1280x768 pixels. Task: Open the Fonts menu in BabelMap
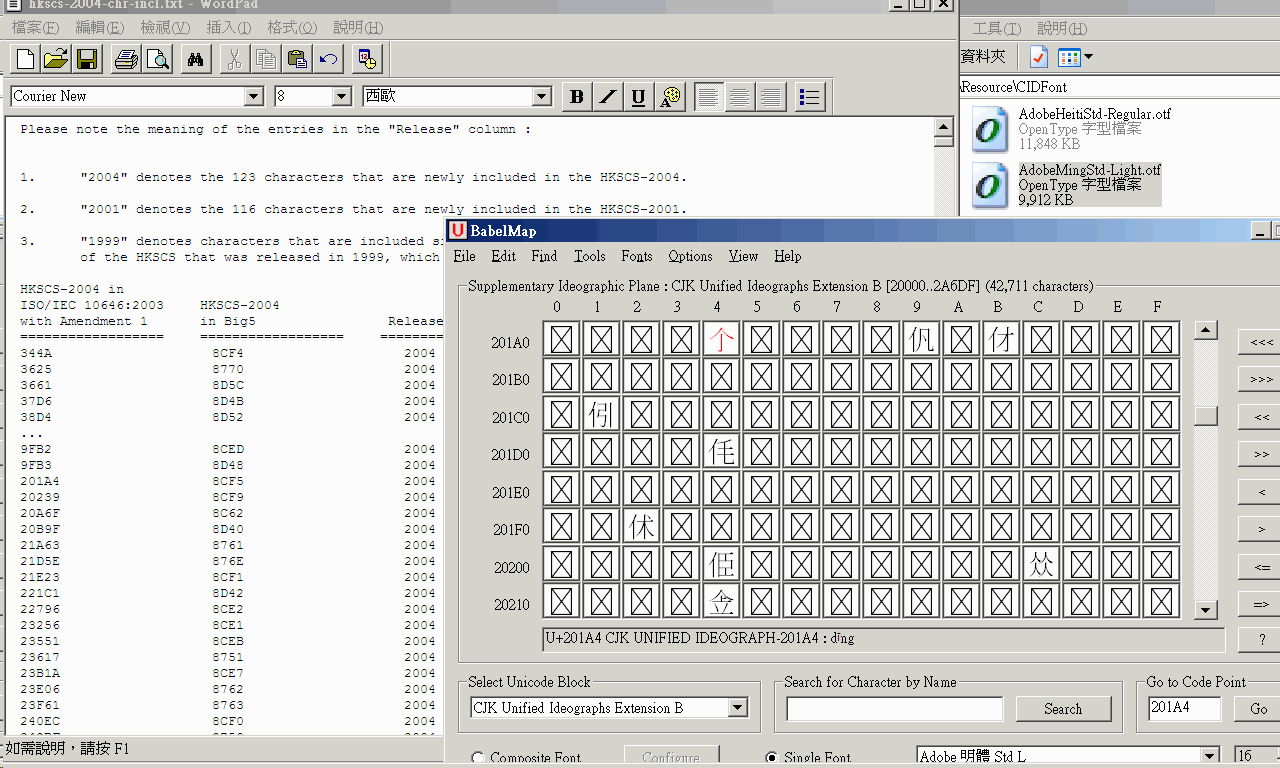pos(636,256)
